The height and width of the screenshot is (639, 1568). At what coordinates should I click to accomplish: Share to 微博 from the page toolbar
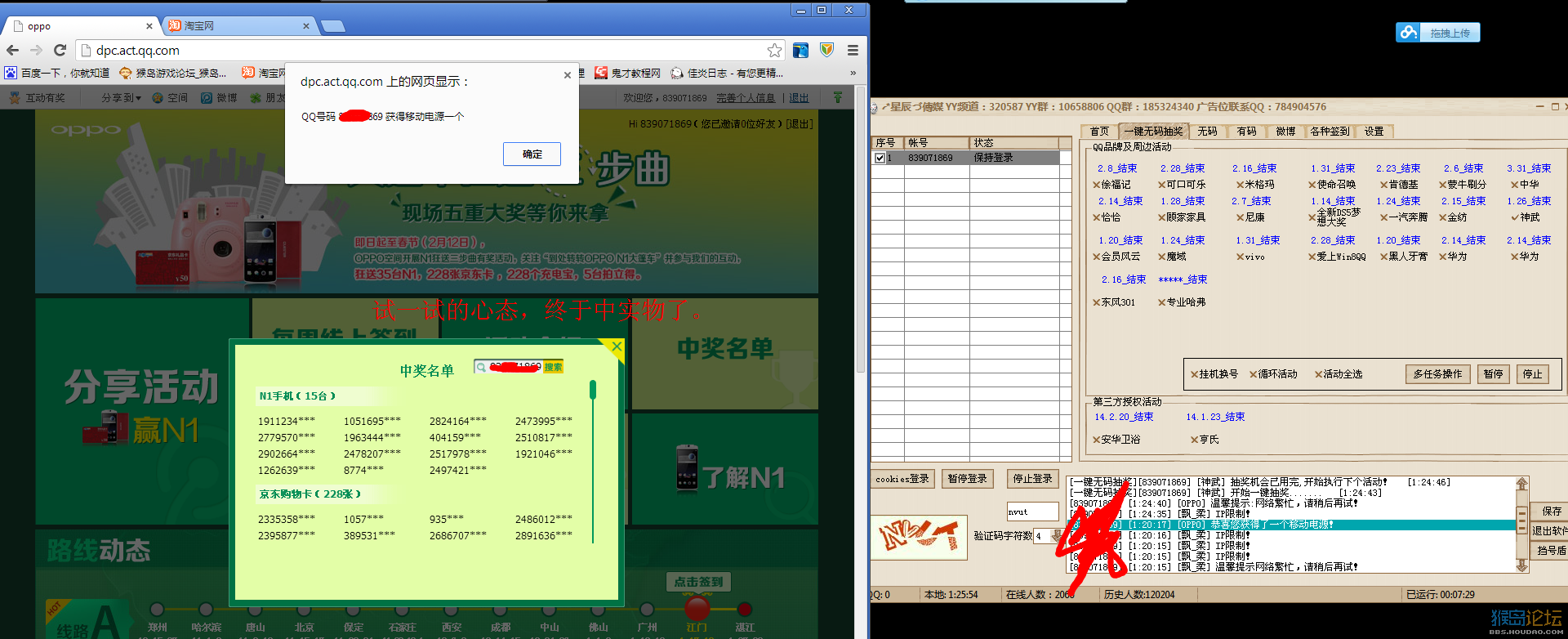click(x=219, y=98)
